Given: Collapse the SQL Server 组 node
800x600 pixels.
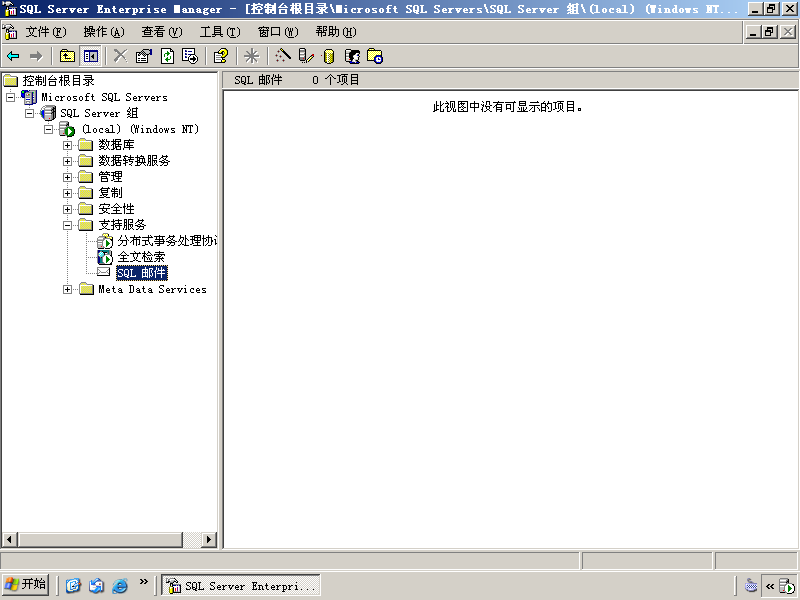Looking at the screenshot, I should 30,113.
